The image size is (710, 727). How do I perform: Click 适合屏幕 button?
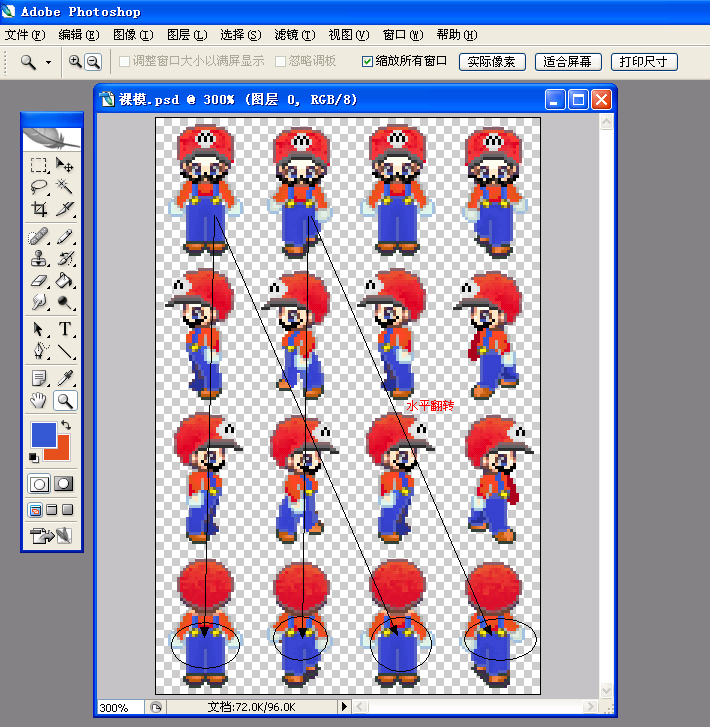[x=568, y=62]
